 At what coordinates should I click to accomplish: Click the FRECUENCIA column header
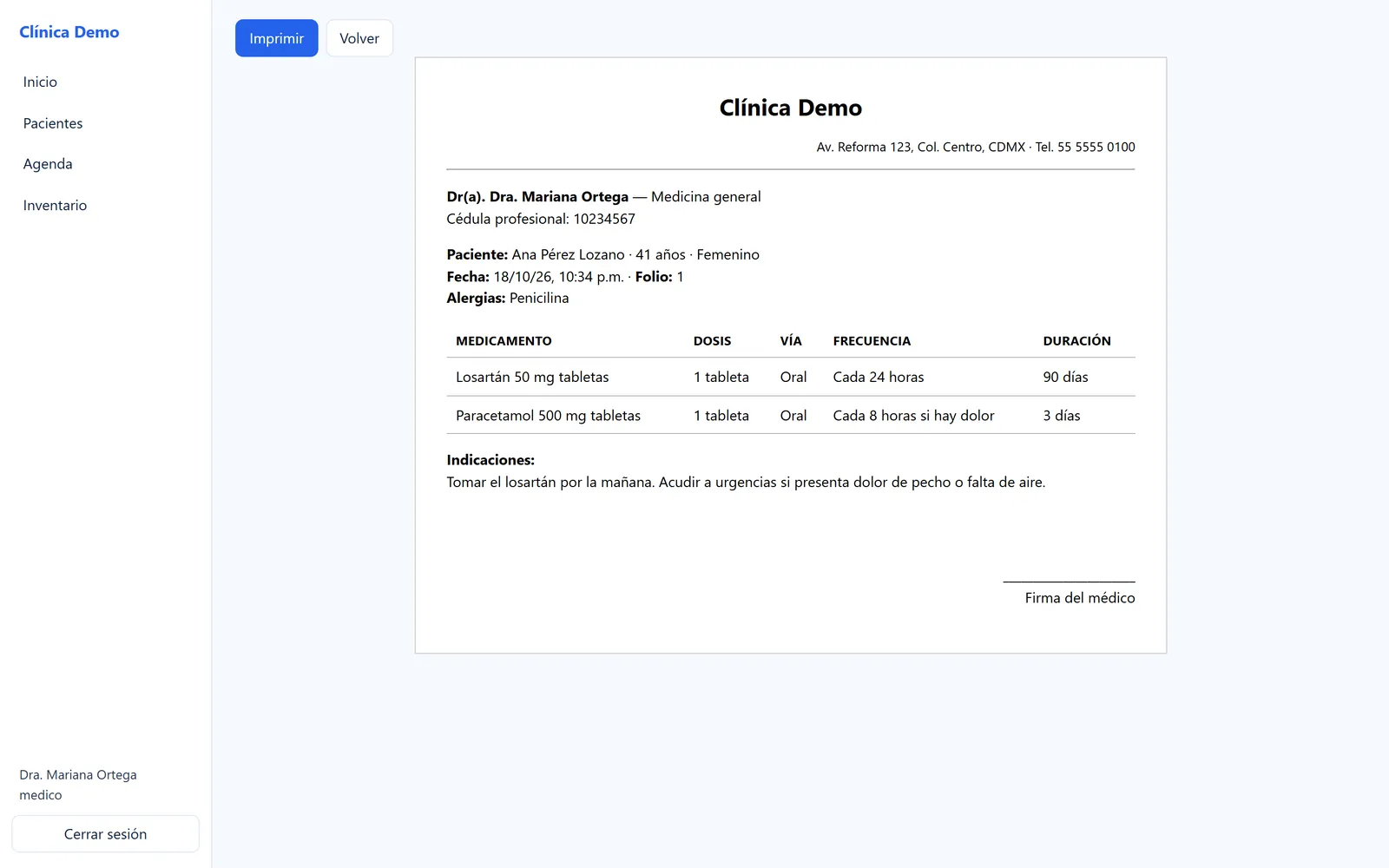[x=872, y=341]
